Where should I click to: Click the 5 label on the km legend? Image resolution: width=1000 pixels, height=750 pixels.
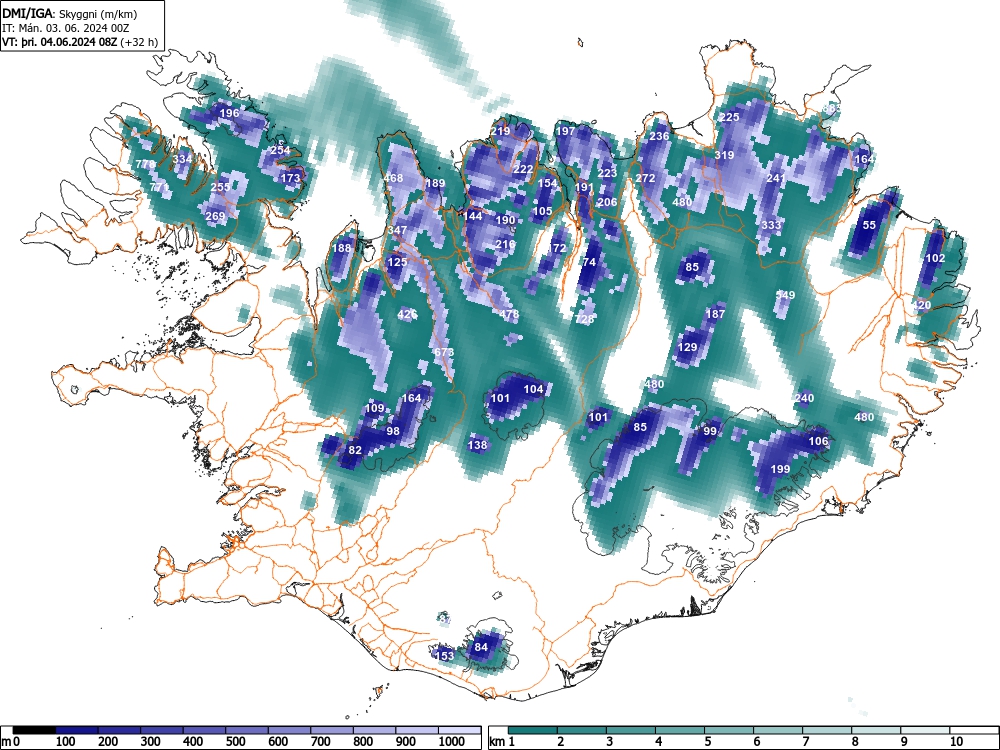coord(707,742)
